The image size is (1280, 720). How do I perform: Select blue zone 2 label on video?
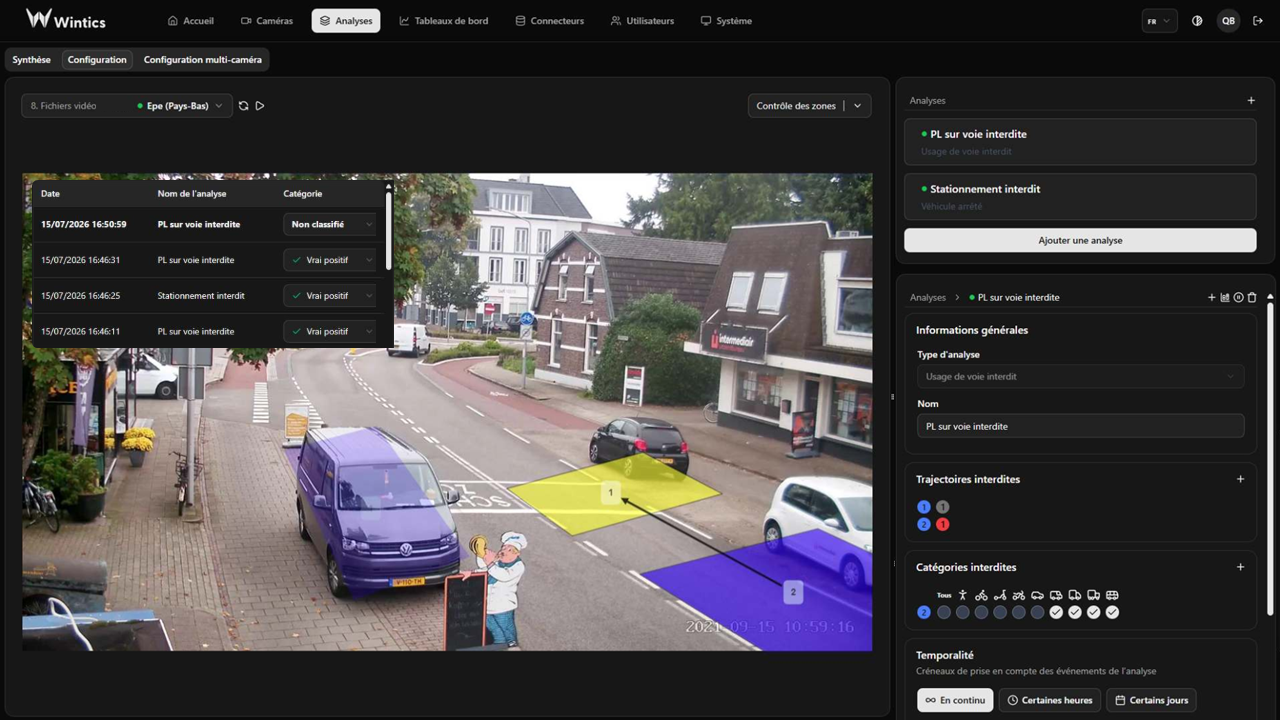(793, 592)
